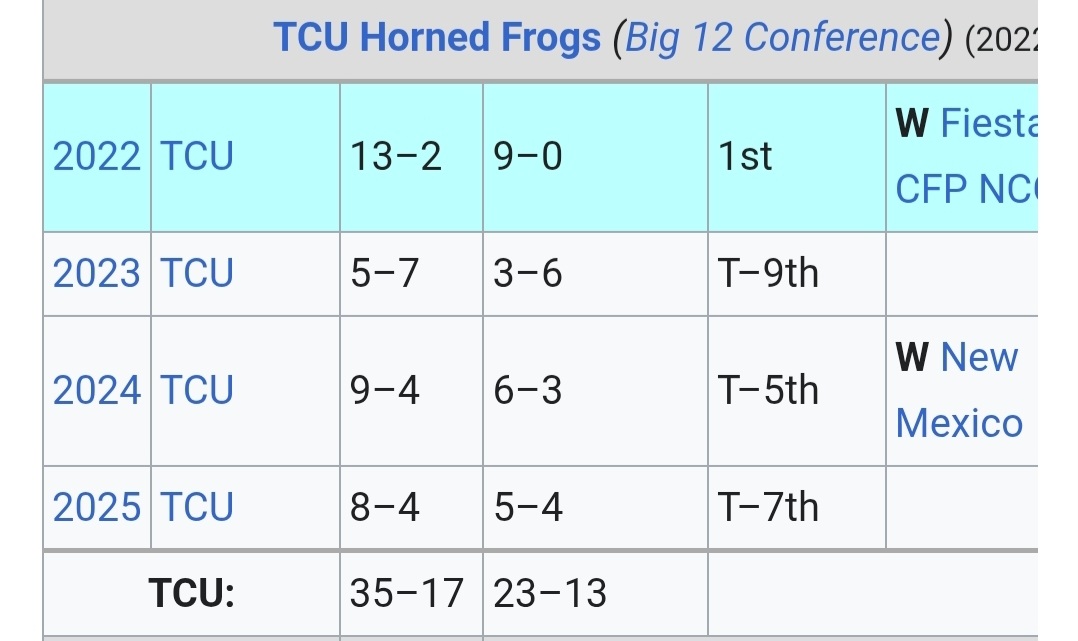Open the TCU Horned Frogs header link

[437, 38]
